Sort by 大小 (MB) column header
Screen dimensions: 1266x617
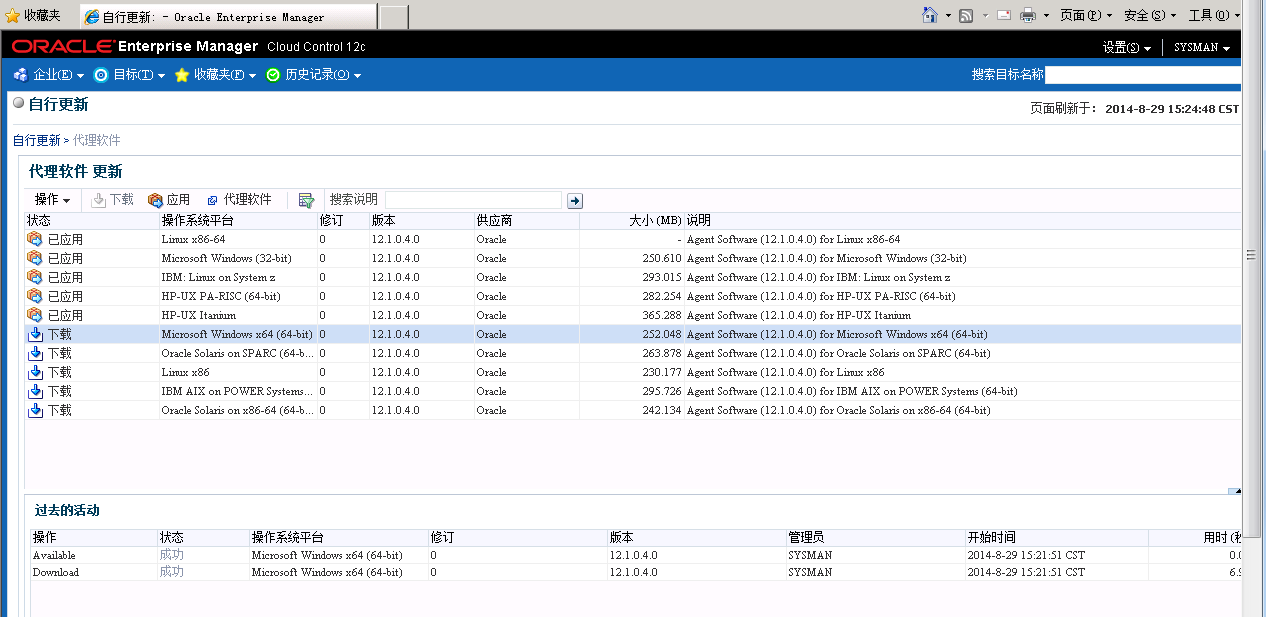click(x=632, y=220)
